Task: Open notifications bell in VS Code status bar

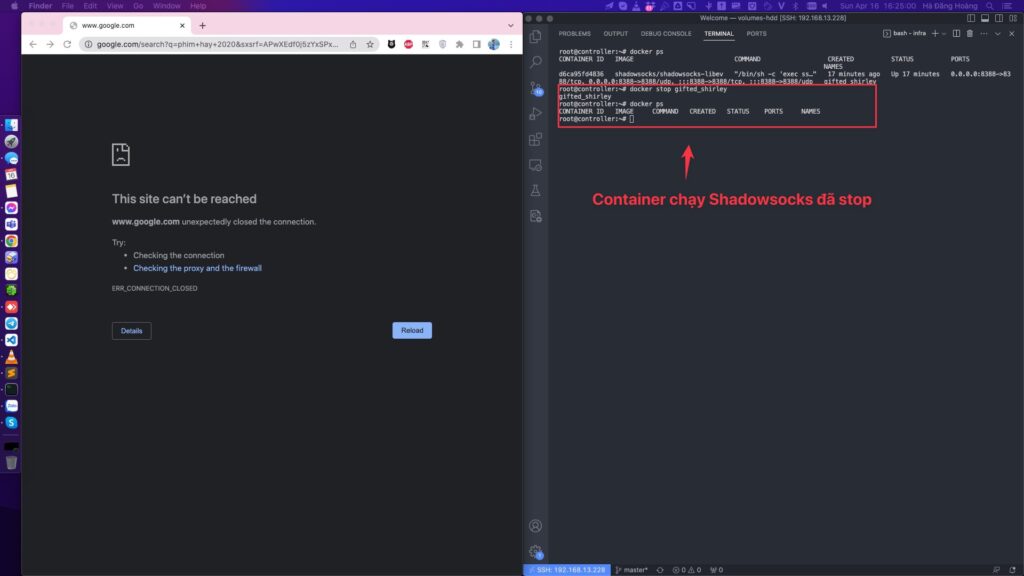Action: tap(1012, 570)
